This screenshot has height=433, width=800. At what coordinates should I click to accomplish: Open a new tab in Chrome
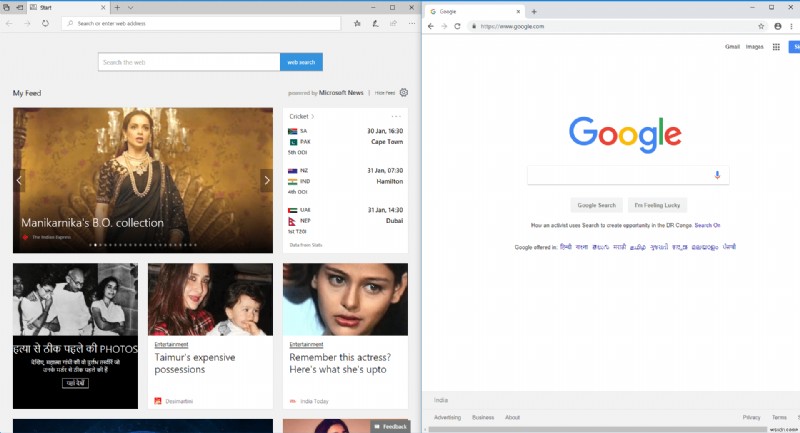point(534,12)
